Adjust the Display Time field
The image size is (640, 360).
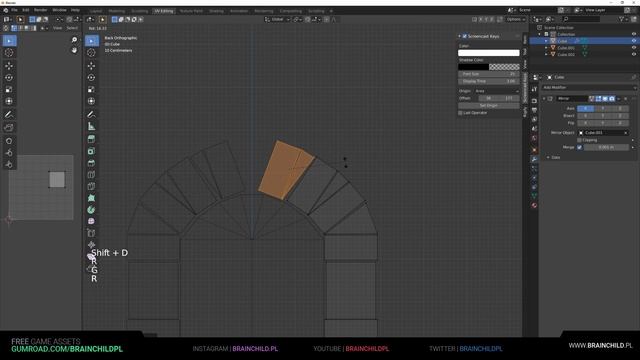[489, 81]
